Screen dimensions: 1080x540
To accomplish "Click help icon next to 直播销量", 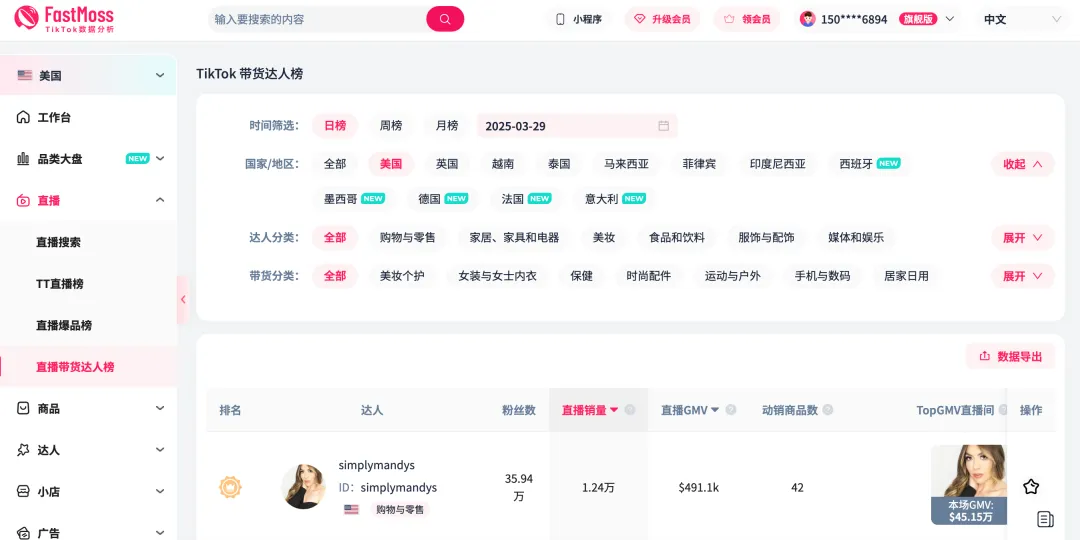I will click(630, 410).
